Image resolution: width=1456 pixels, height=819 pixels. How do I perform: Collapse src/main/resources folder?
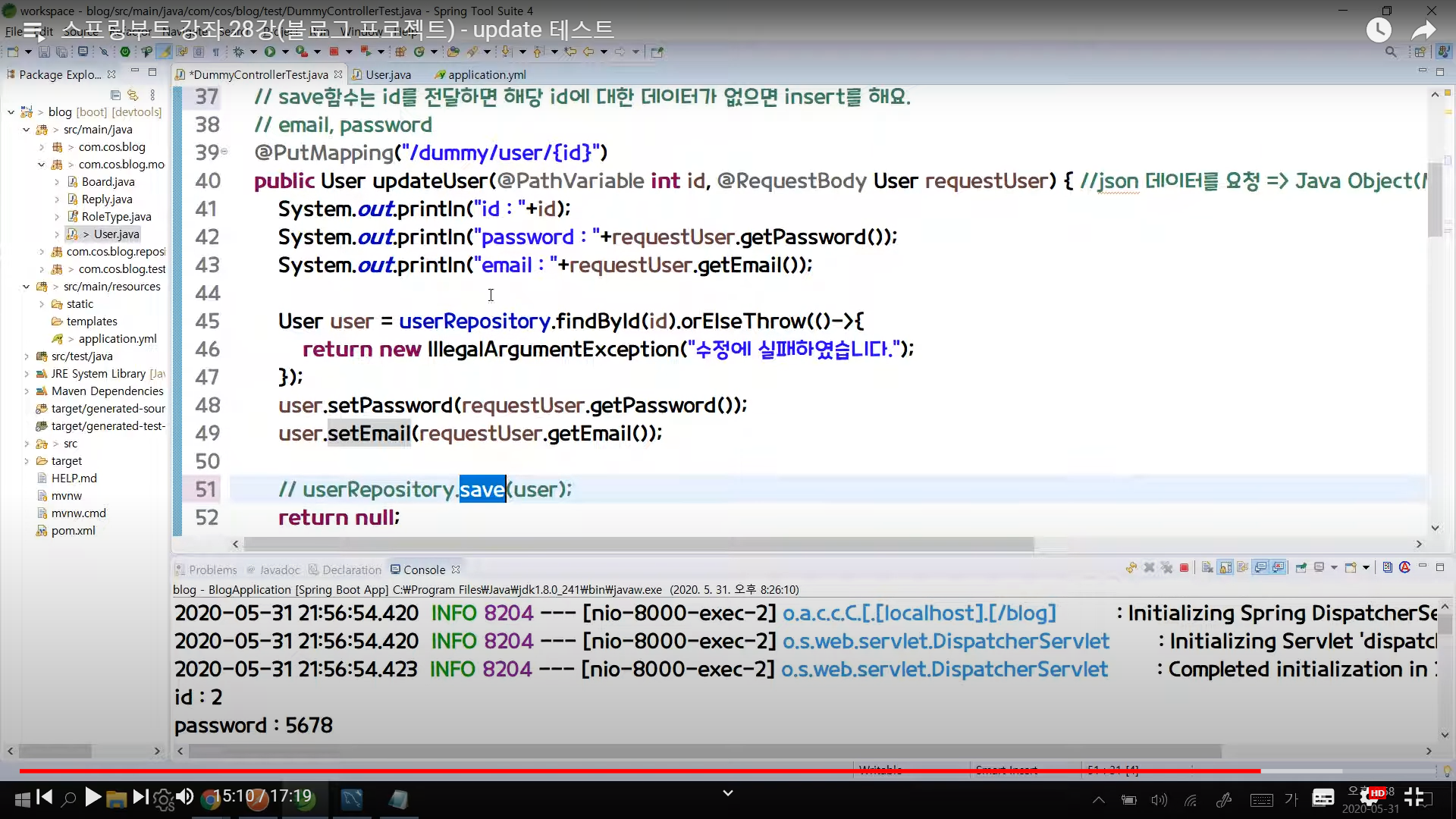[x=27, y=287]
